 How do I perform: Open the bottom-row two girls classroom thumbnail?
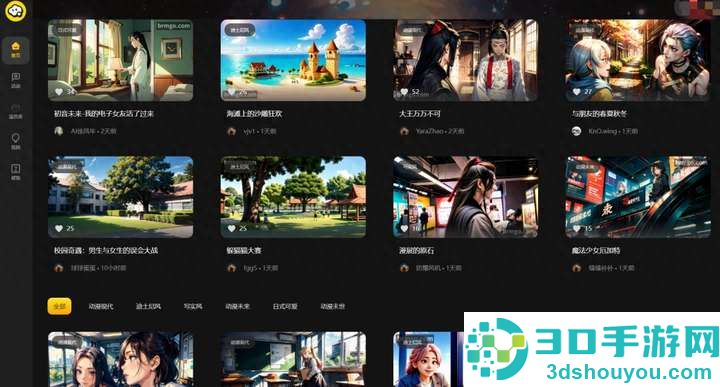pyautogui.click(x=121, y=359)
